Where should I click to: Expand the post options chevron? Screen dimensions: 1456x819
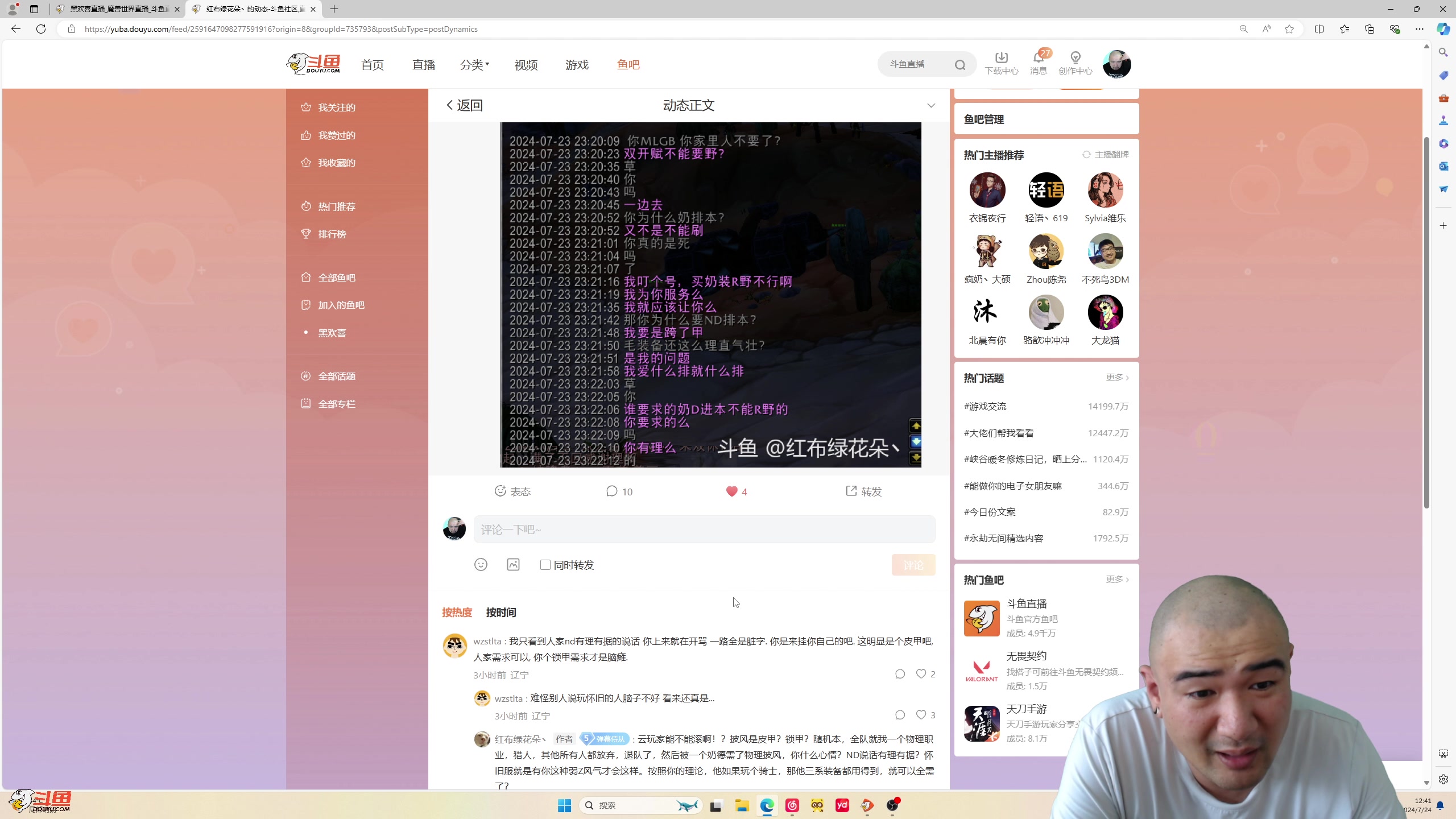931,105
